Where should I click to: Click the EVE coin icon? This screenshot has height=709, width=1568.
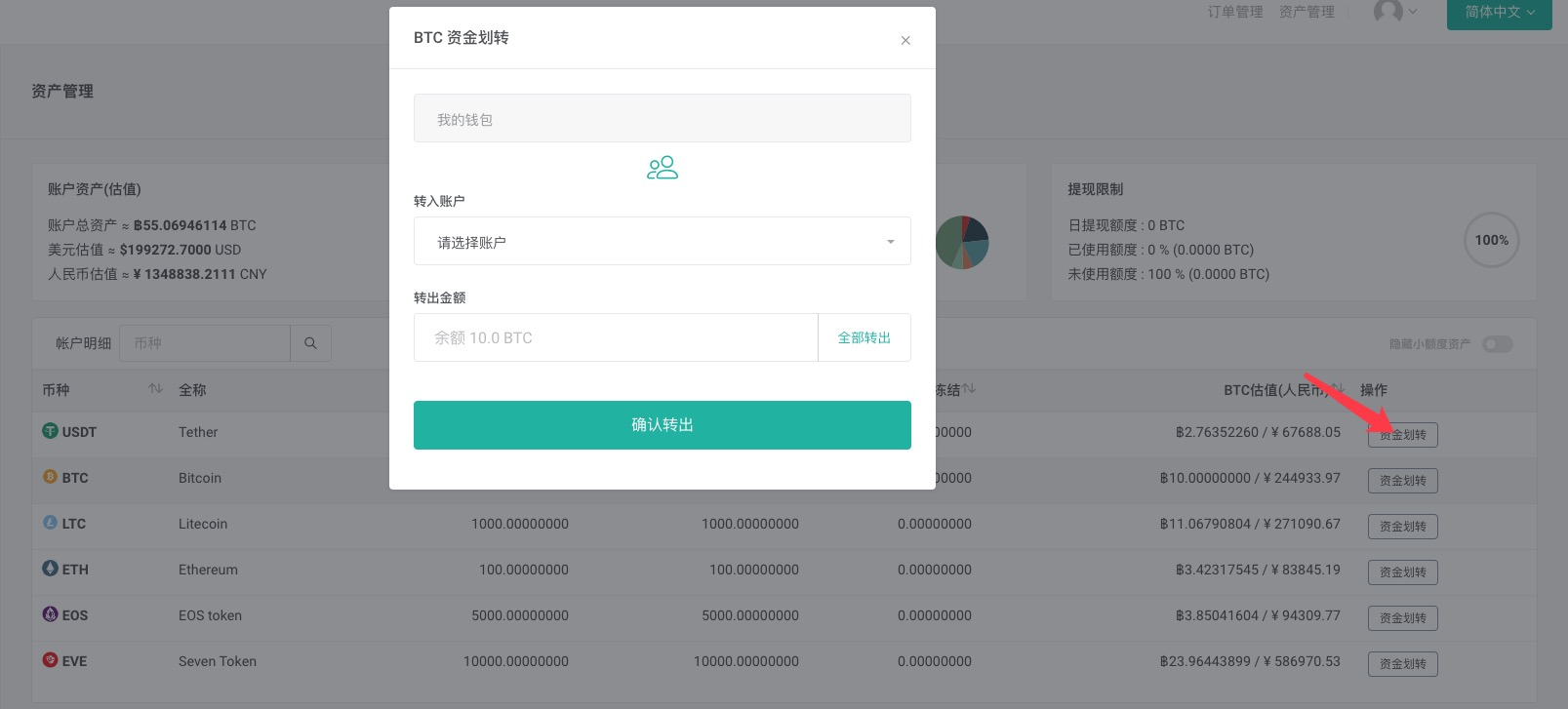(x=50, y=660)
